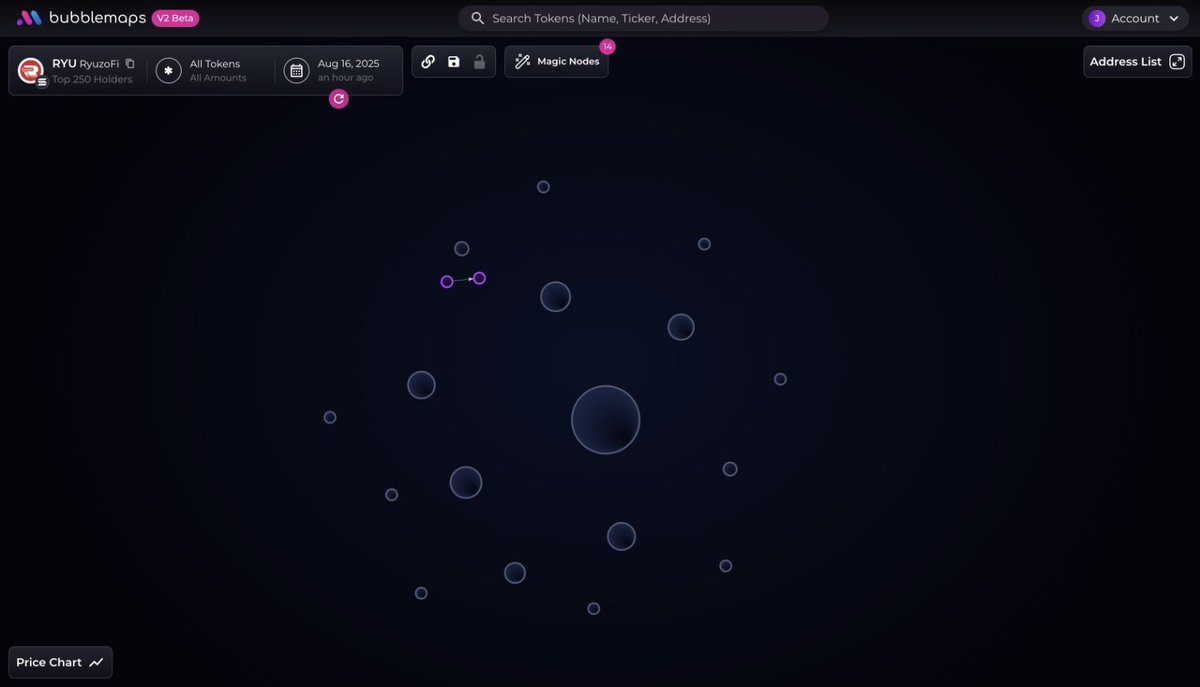
Task: Toggle the lock icon
Action: [479, 62]
